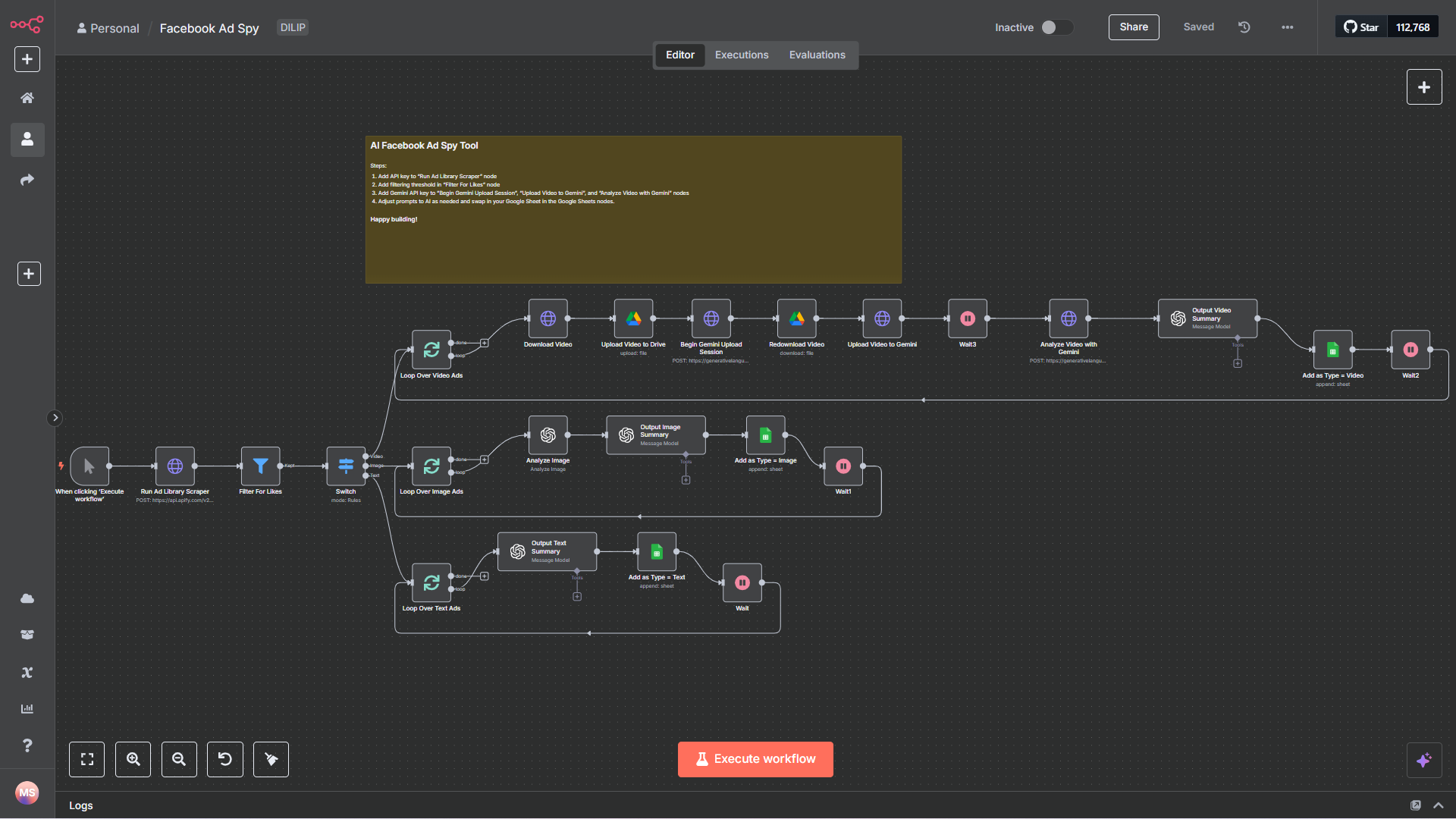Click the Switch node icon

[346, 466]
